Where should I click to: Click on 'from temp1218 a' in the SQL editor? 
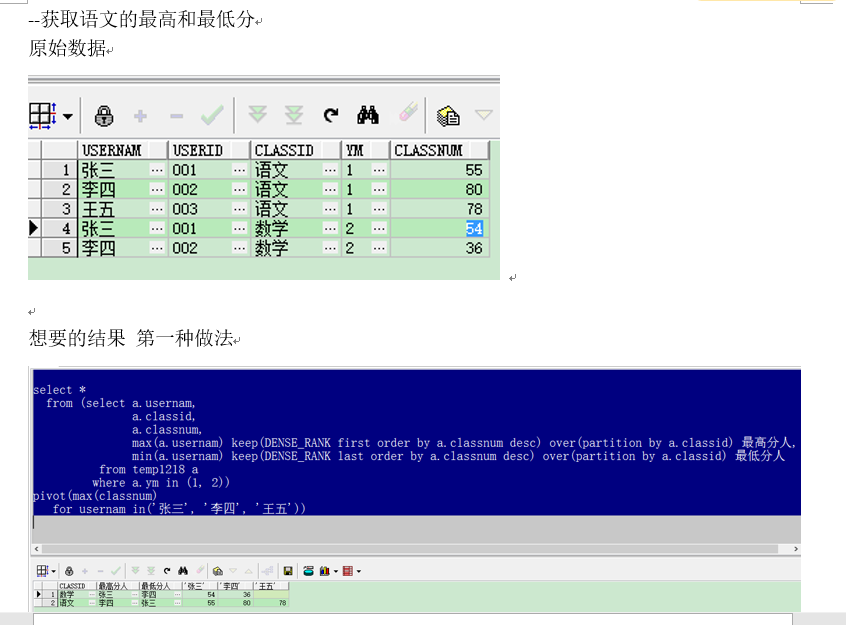click(148, 470)
